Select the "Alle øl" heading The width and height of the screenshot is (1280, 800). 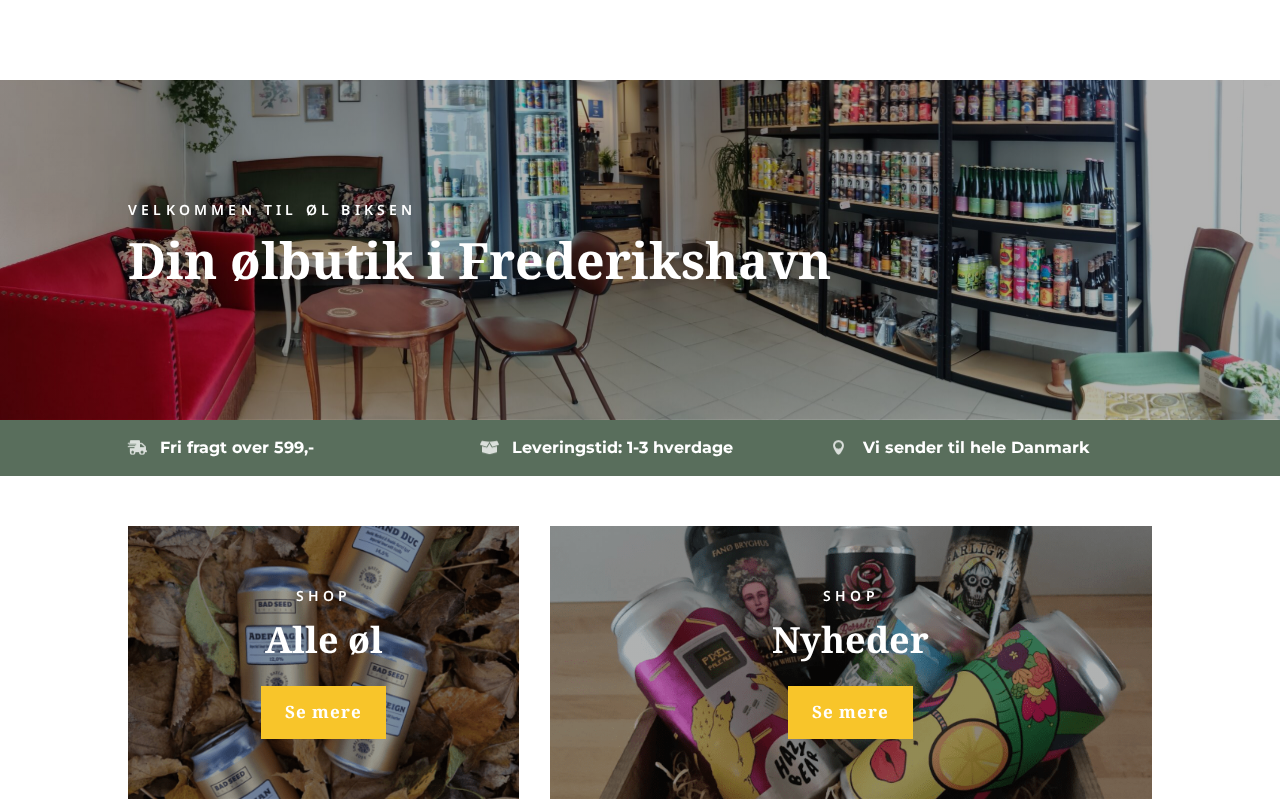pyautogui.click(x=323, y=640)
